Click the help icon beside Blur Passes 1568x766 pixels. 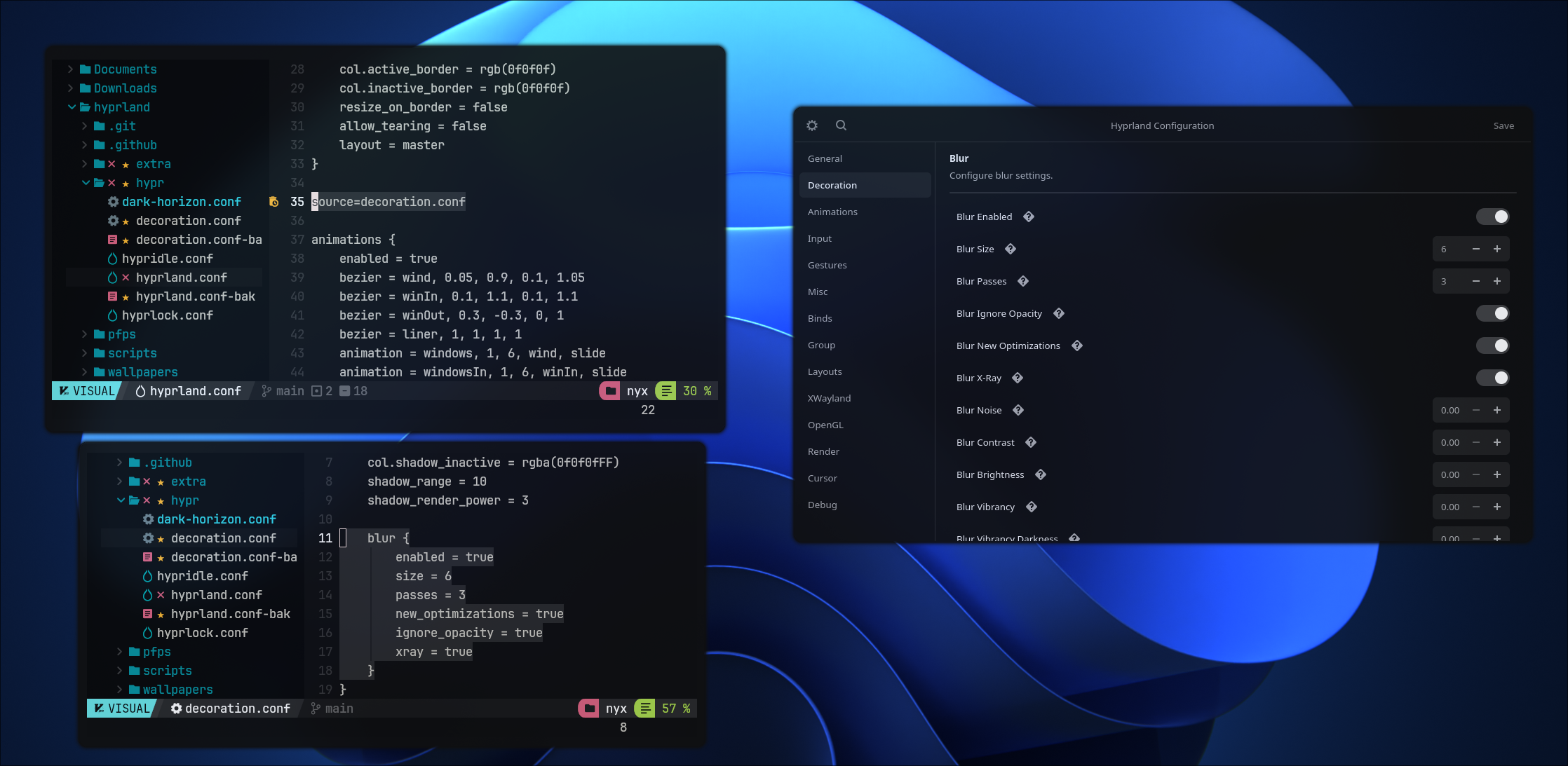click(x=1023, y=281)
